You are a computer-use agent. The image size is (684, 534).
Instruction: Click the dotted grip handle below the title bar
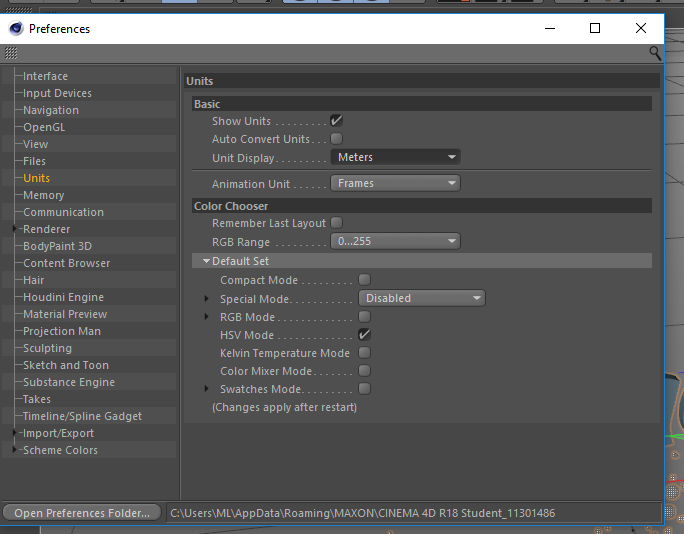pyautogui.click(x=11, y=53)
